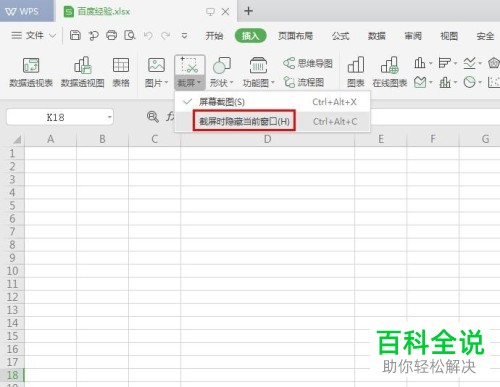
Task: Click the zoom magnifier icon in formula bar
Action: [152, 117]
